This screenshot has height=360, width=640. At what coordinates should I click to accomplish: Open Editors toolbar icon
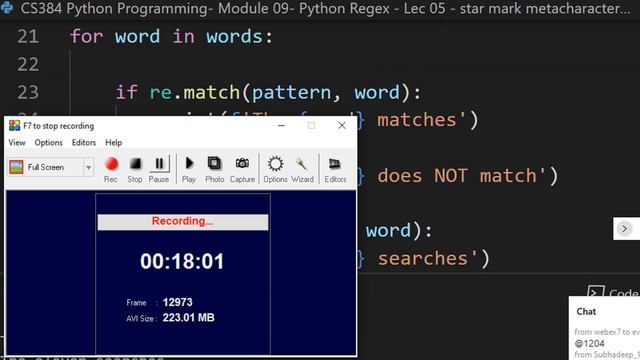[335, 169]
